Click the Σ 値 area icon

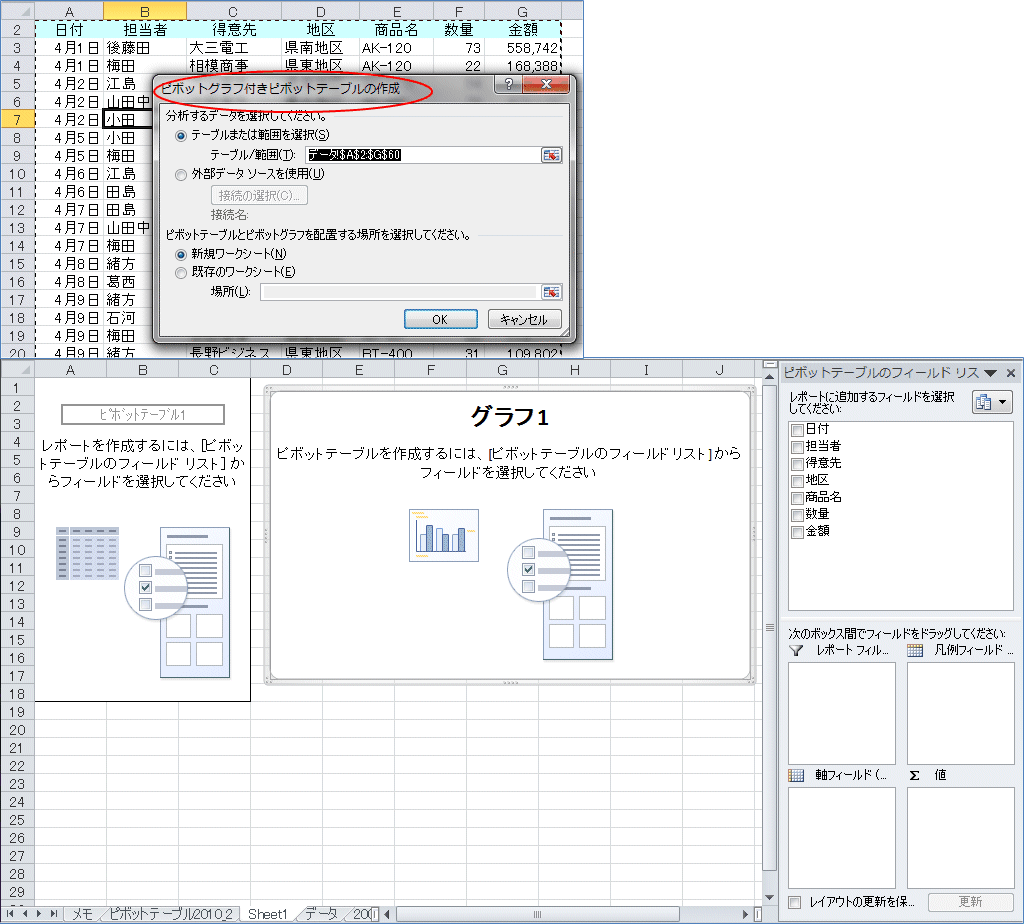coord(915,774)
